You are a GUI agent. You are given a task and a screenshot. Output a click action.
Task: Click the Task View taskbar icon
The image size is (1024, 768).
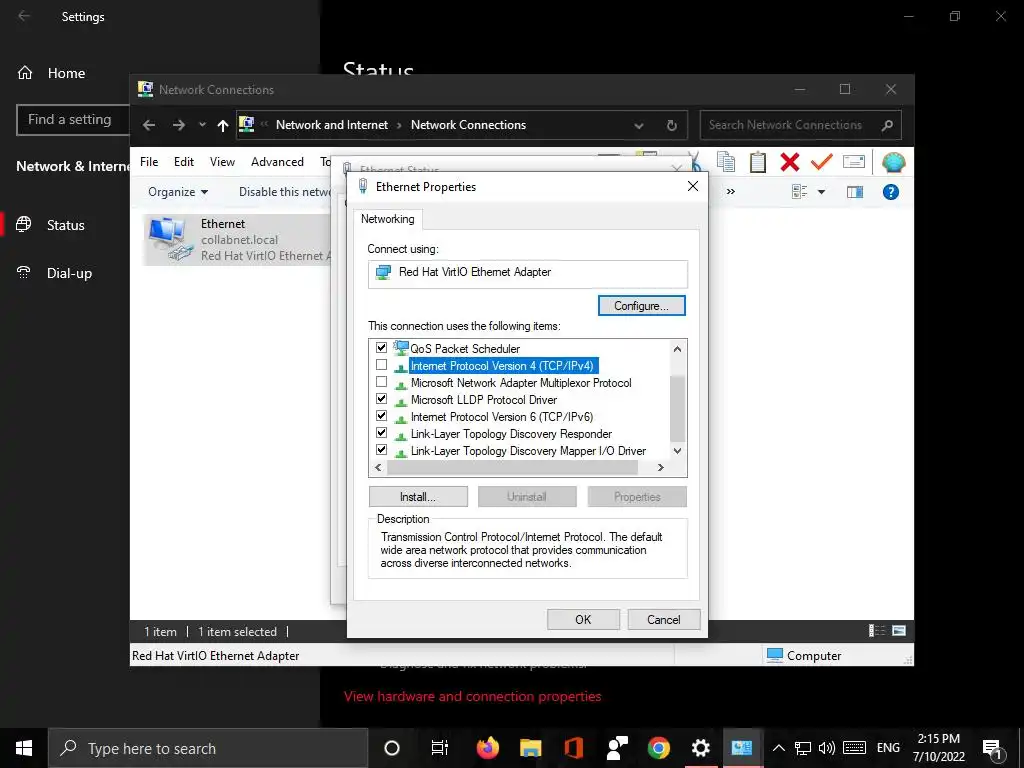tap(440, 748)
